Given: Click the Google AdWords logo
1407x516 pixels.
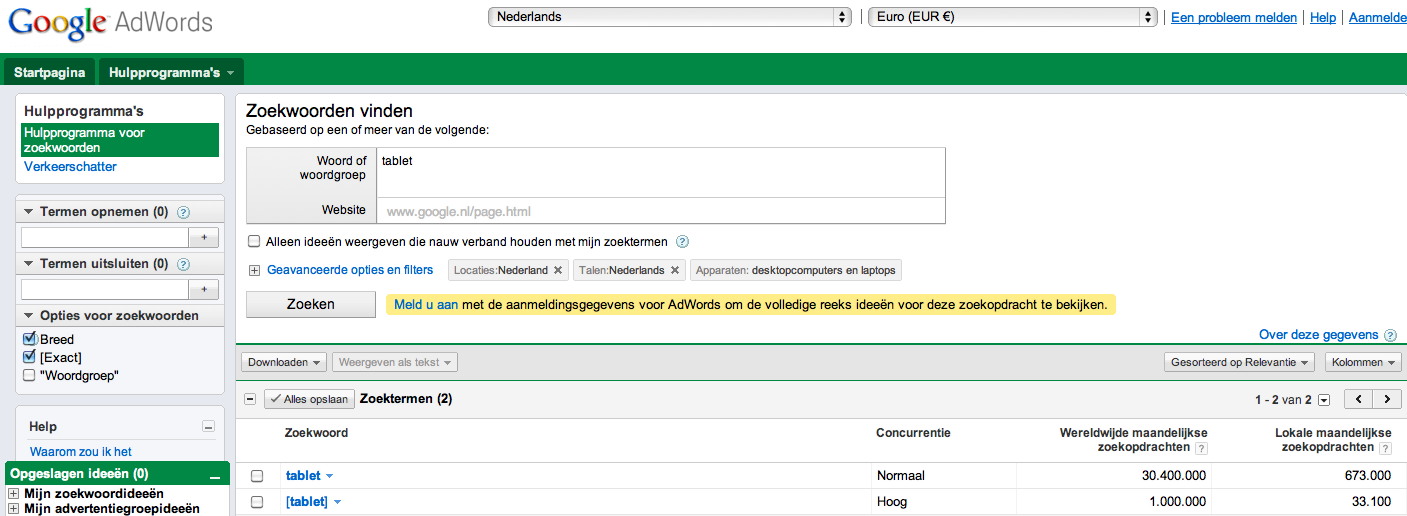Looking at the screenshot, I should (110, 23).
